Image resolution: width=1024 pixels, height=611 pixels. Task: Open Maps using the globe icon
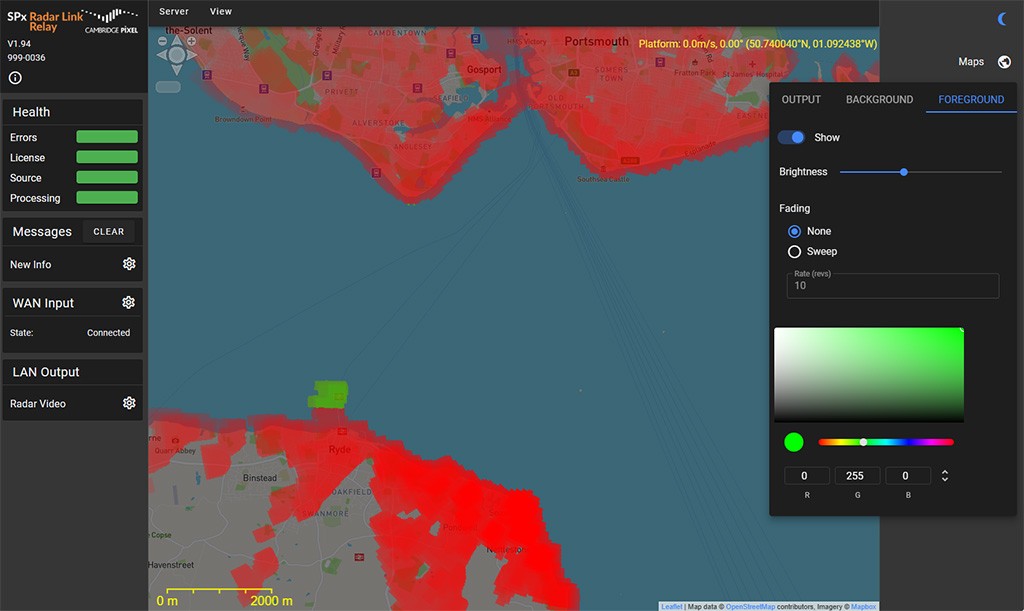pos(1004,61)
